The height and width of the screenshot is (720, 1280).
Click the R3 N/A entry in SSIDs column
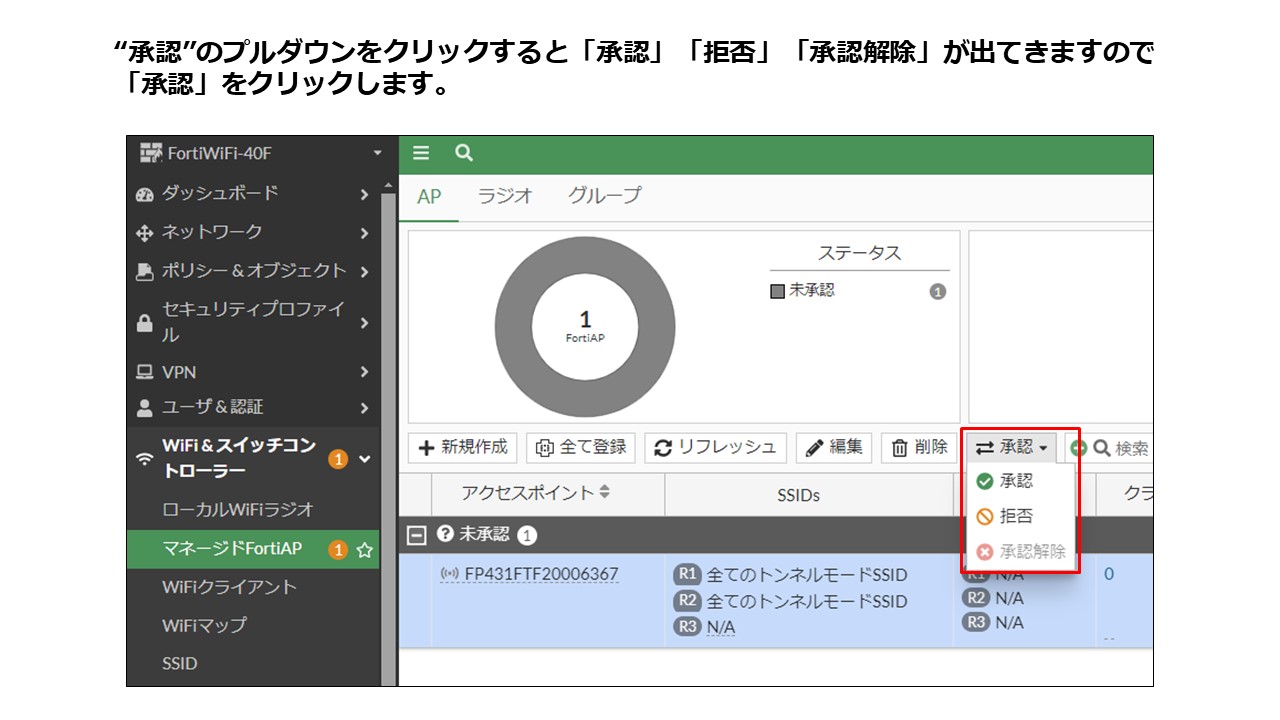(x=706, y=627)
